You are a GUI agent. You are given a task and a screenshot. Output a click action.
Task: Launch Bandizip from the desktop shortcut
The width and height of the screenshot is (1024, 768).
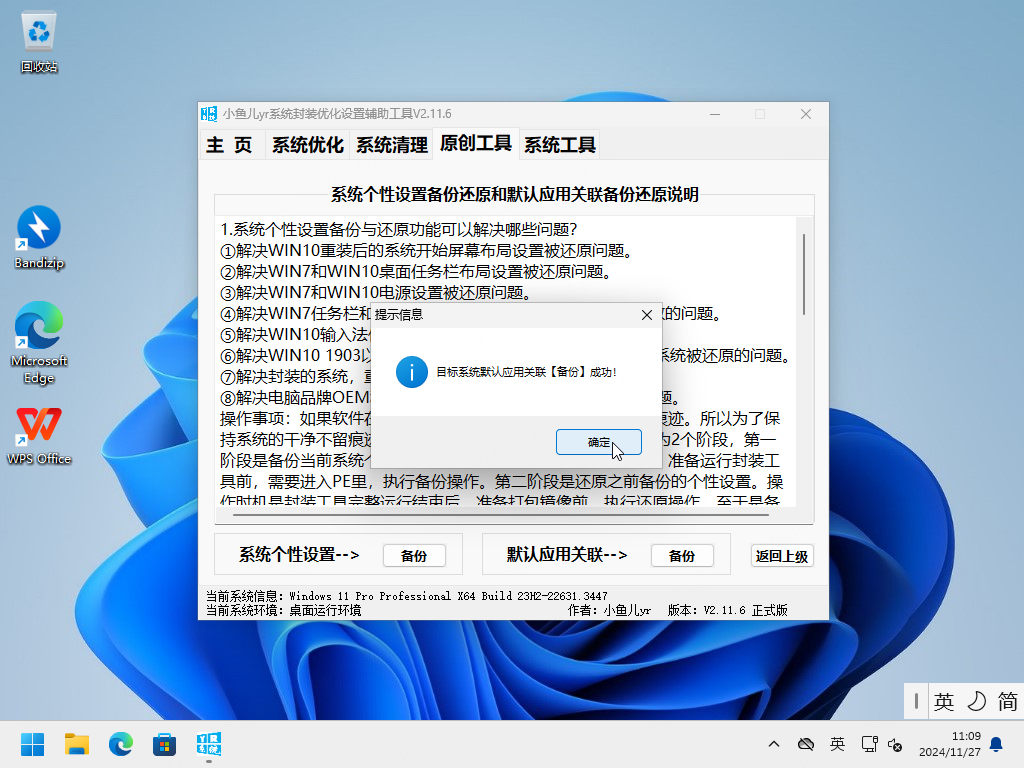39,238
